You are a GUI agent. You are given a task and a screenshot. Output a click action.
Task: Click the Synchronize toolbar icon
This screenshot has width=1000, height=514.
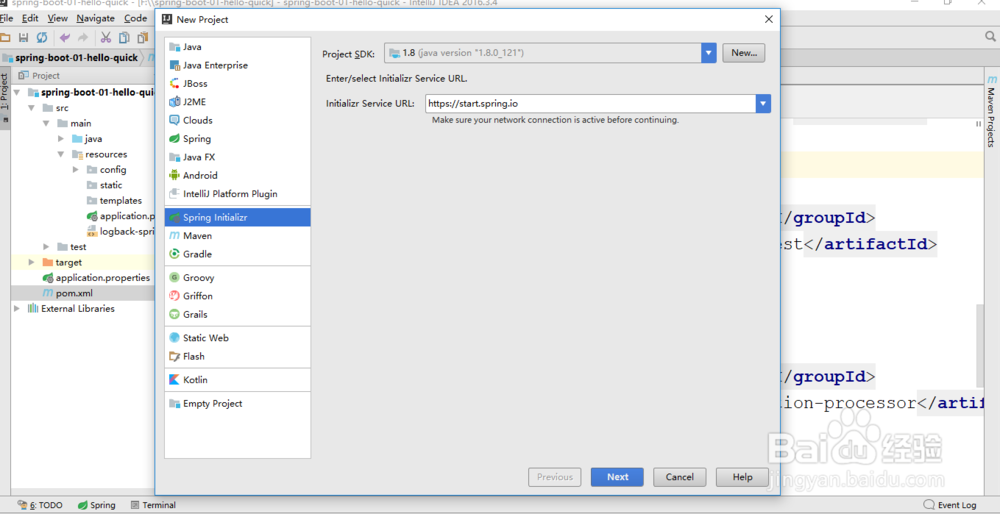pyautogui.click(x=41, y=38)
